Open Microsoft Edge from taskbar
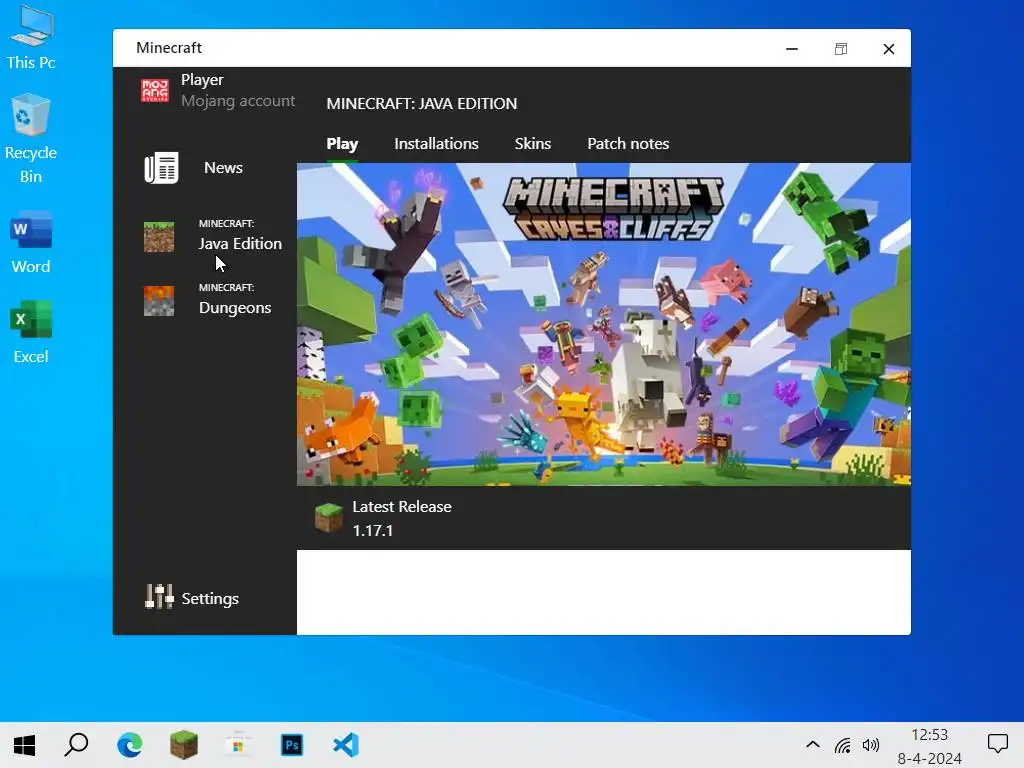Viewport: 1024px width, 768px height. tap(130, 744)
